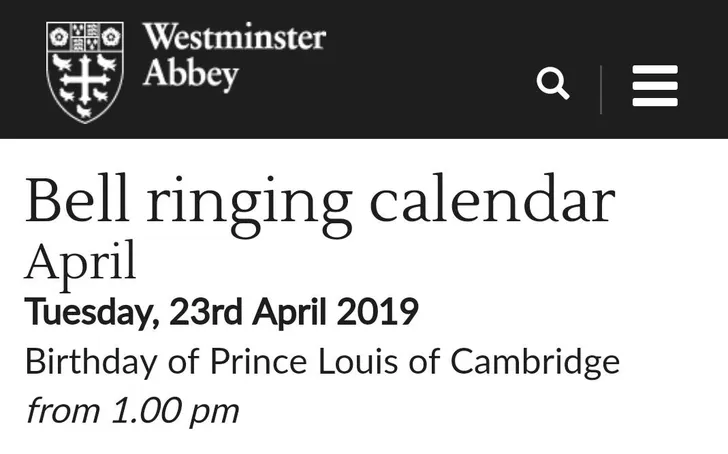
Task: Click empty dark header area beside wordmark
Action: click(427, 70)
